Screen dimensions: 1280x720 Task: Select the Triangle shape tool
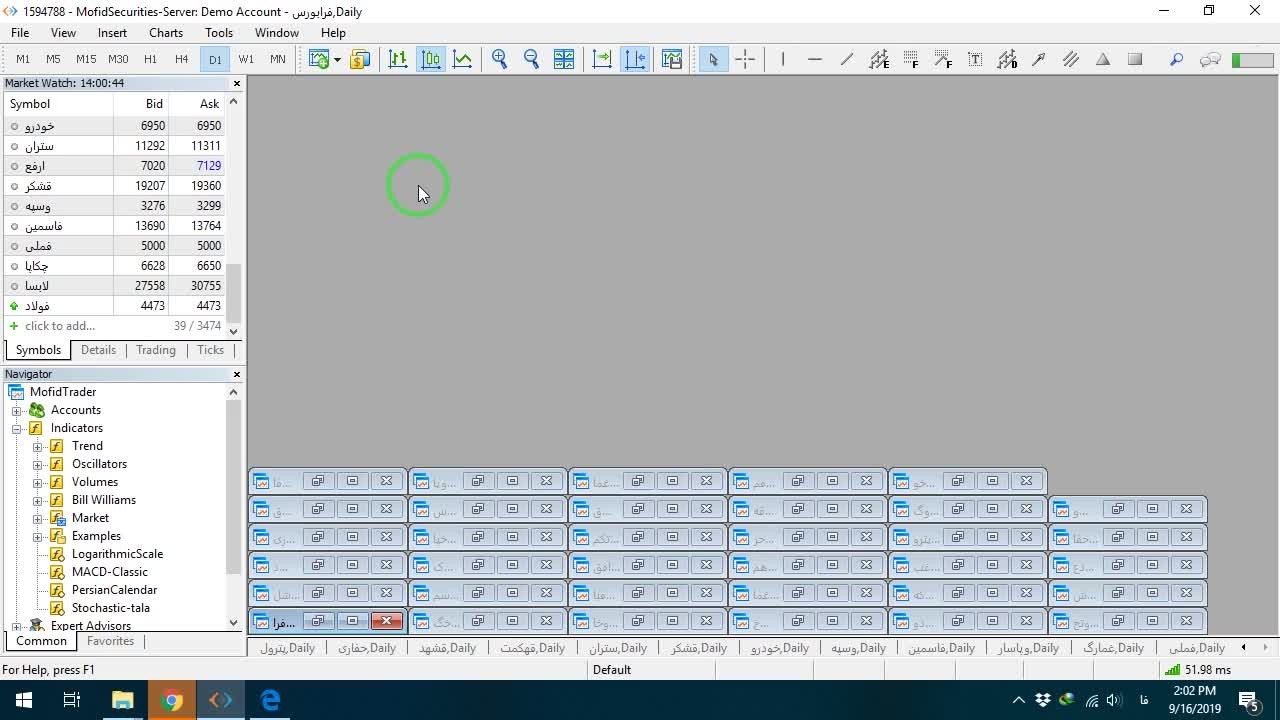[x=1103, y=59]
